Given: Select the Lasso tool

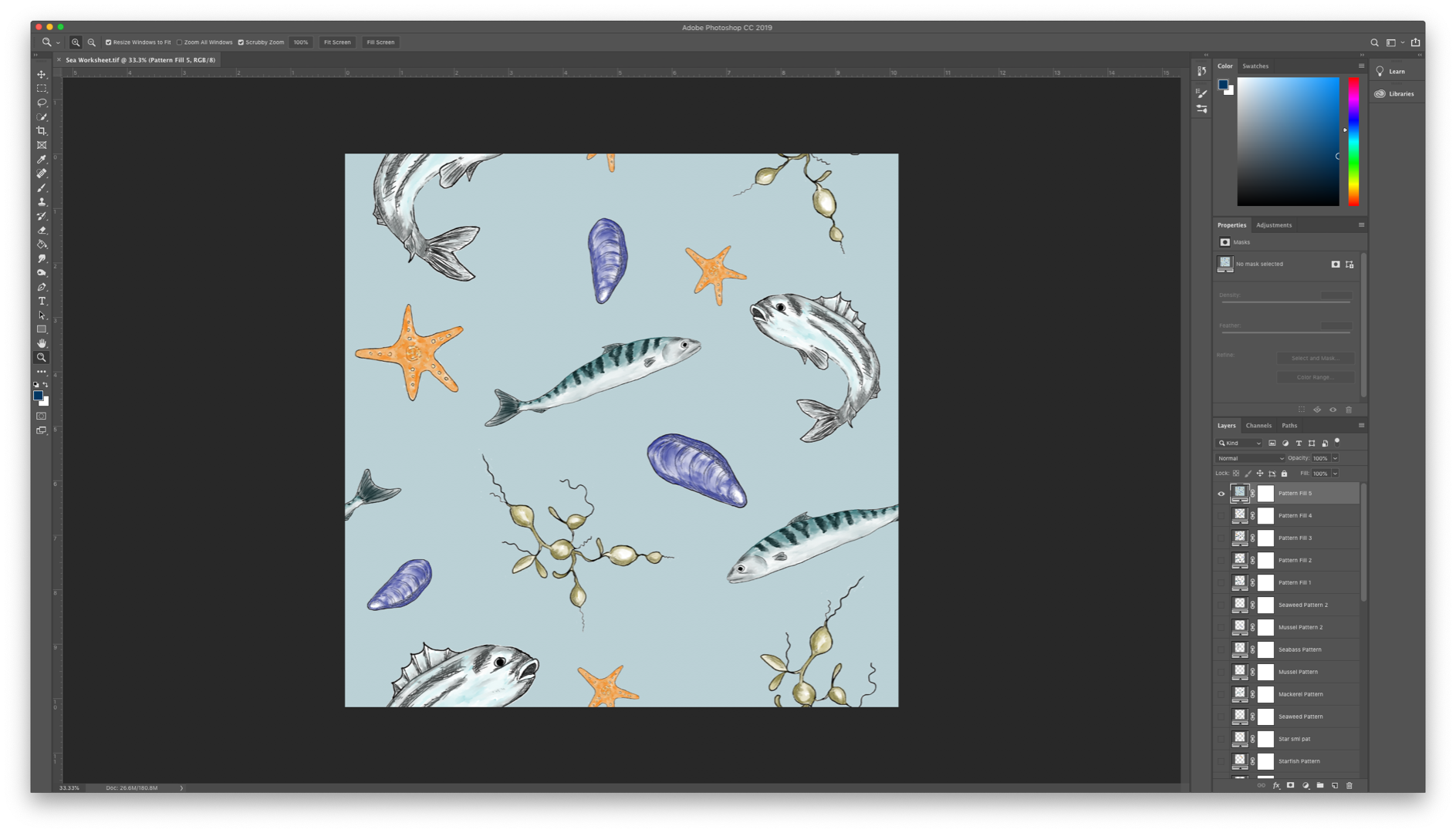Looking at the screenshot, I should coord(42,103).
